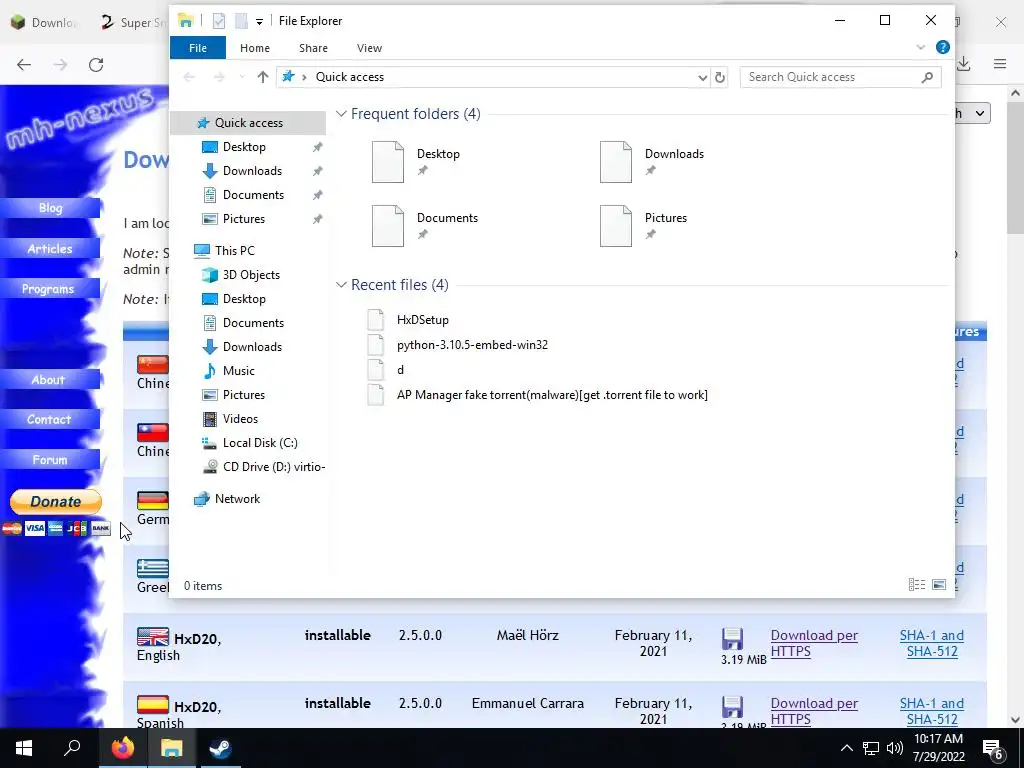Image resolution: width=1024 pixels, height=768 pixels.
Task: Open the Share ribbon tab
Action: [x=313, y=48]
